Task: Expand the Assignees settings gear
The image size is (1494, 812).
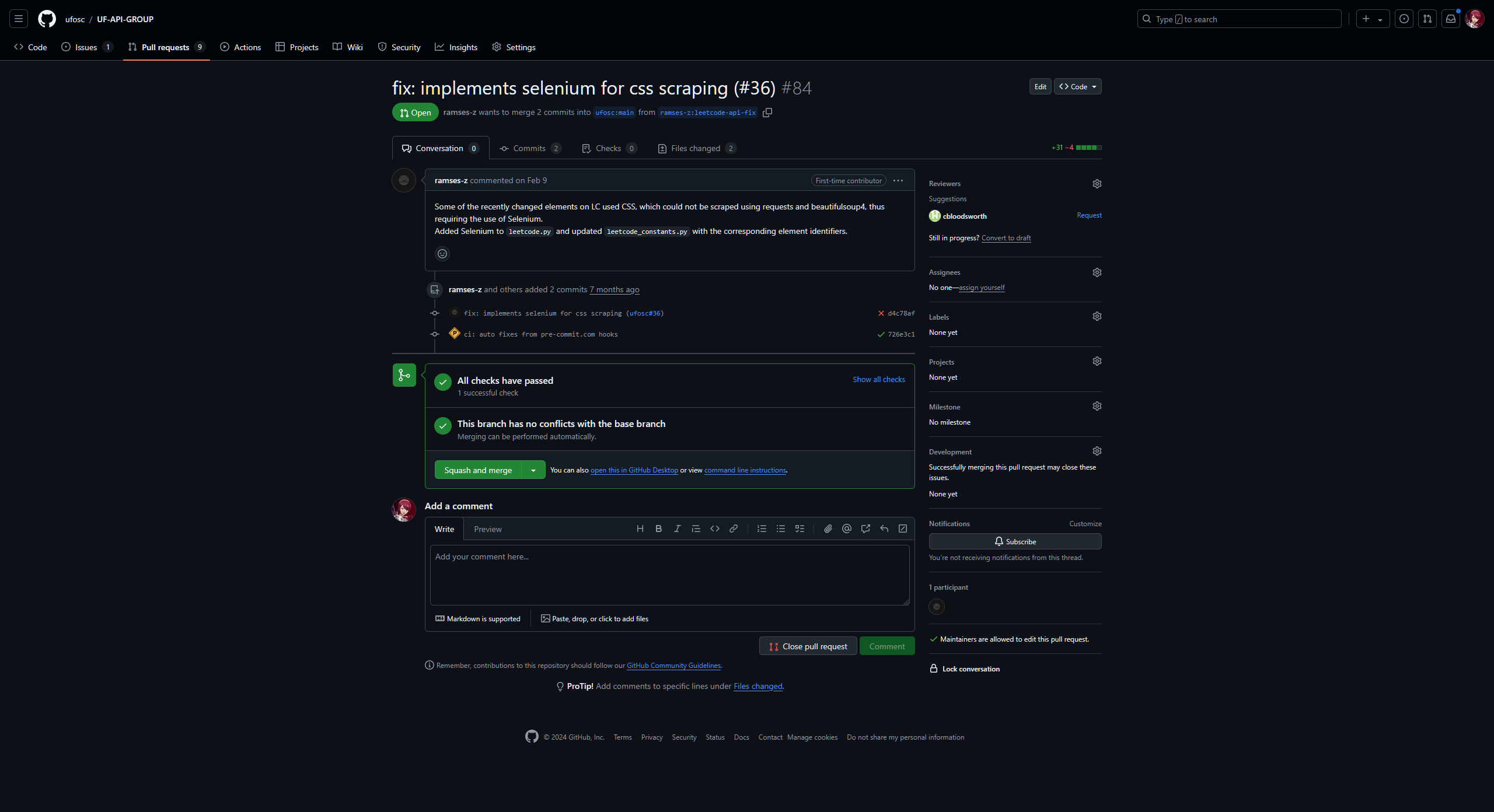Action: click(1097, 272)
